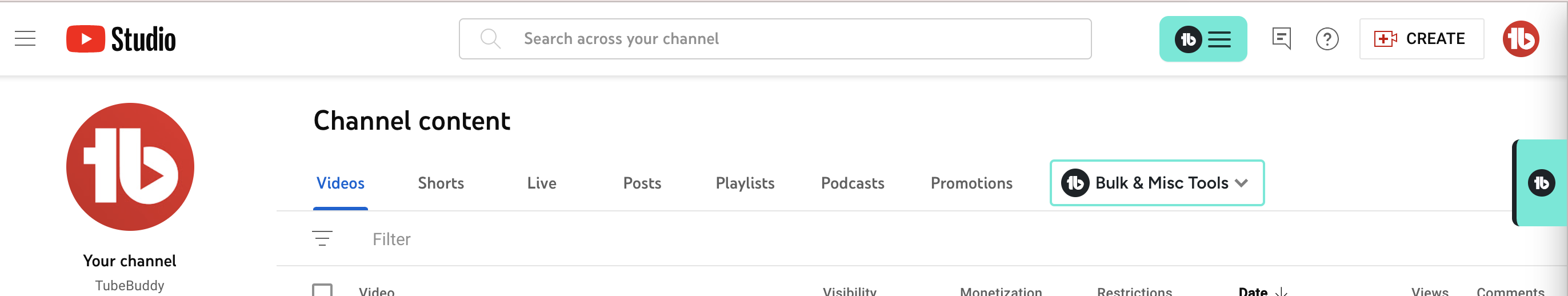Switch to the Promotions tab
The image size is (1568, 296).
point(971,183)
